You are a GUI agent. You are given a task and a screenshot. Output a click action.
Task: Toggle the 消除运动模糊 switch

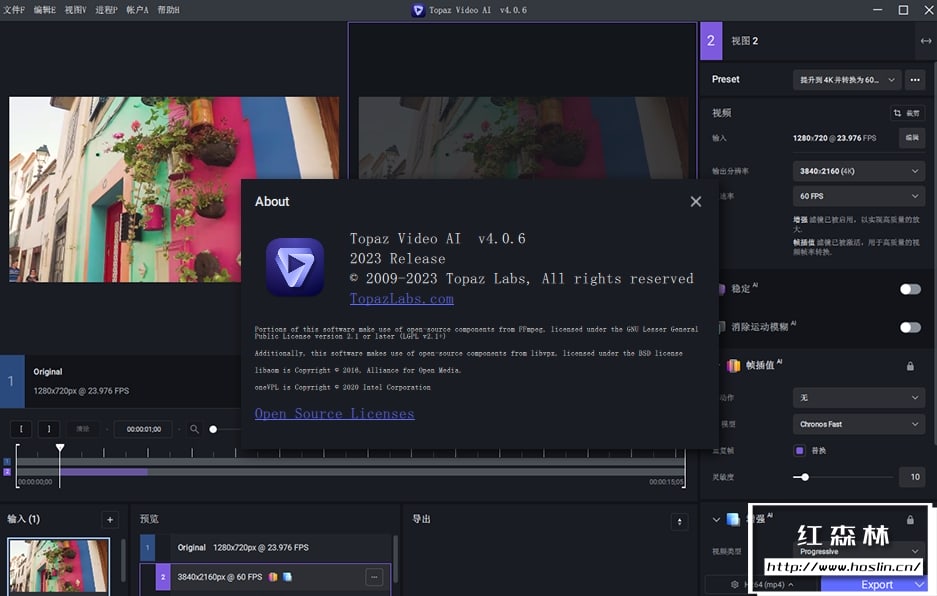[910, 327]
